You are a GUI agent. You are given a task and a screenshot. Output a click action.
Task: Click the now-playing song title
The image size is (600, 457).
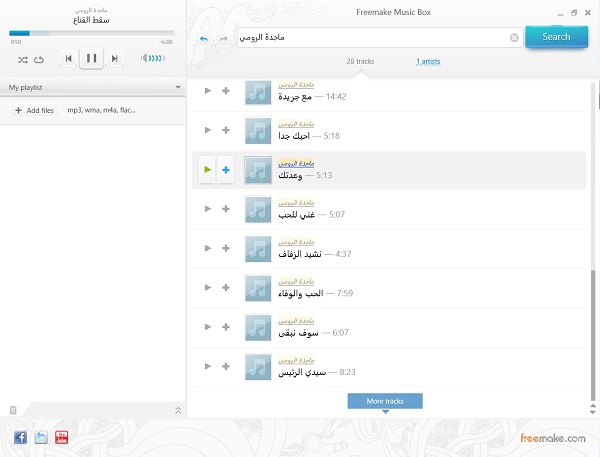click(91, 20)
